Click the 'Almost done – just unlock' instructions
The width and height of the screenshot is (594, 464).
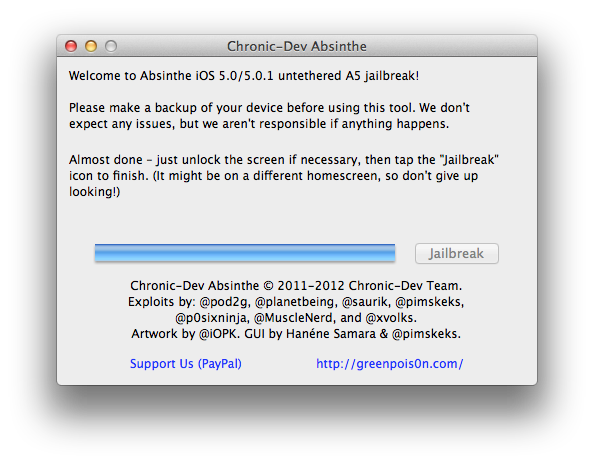pos(284,176)
